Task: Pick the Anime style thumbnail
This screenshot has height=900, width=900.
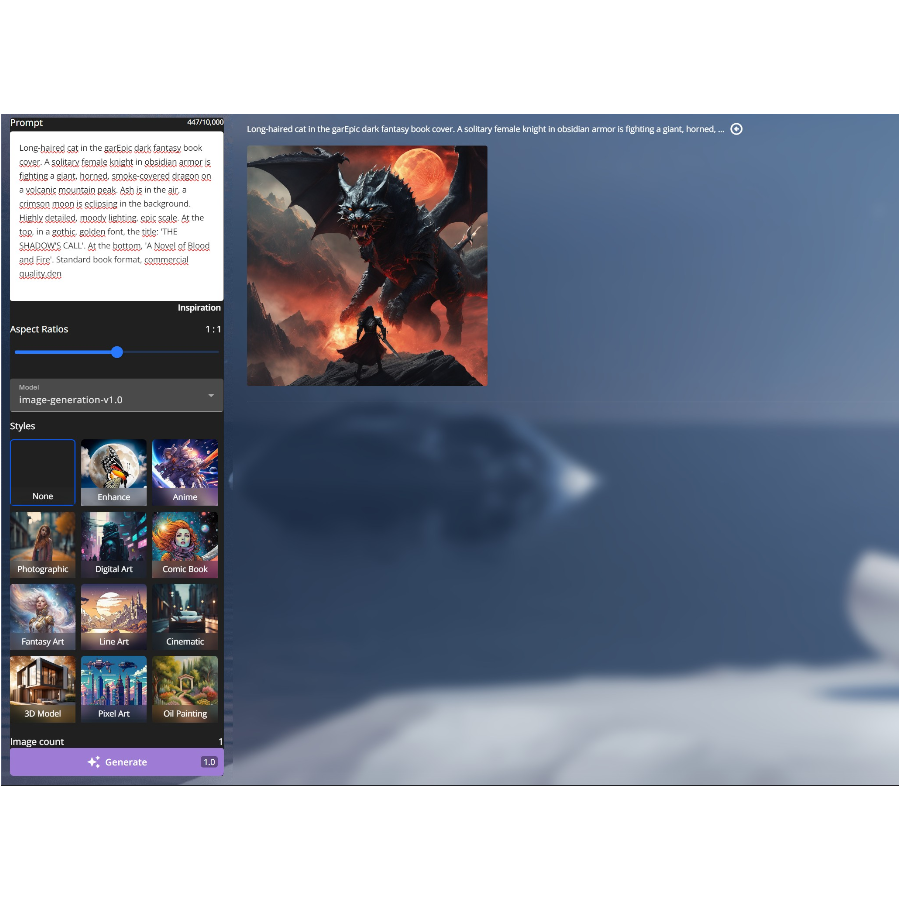Action: (x=185, y=472)
